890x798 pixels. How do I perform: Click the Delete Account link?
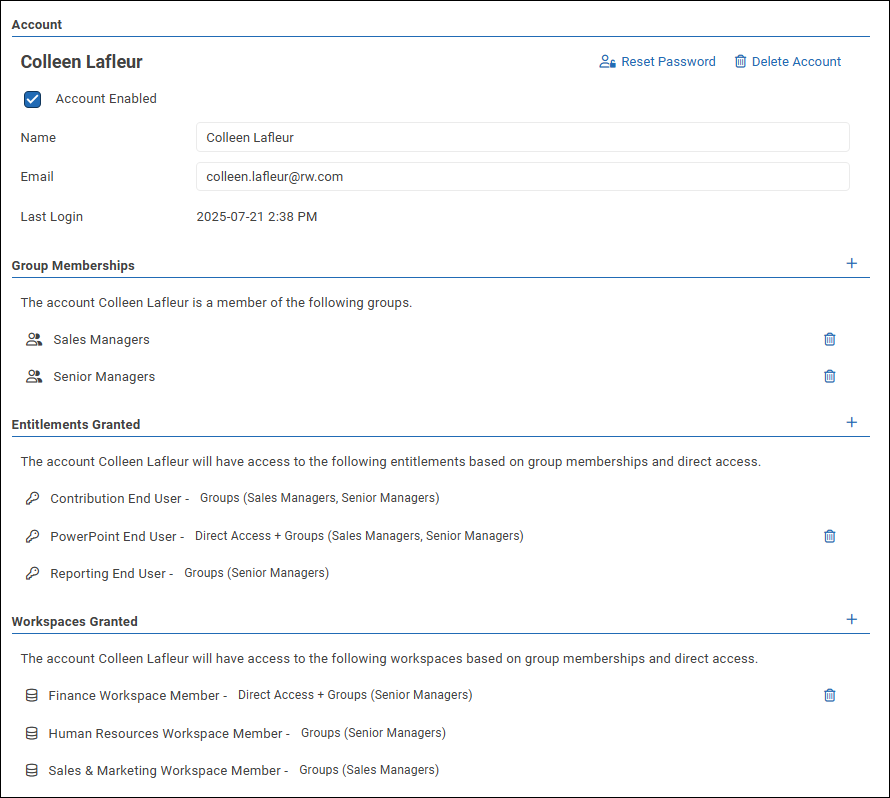pyautogui.click(x=787, y=62)
